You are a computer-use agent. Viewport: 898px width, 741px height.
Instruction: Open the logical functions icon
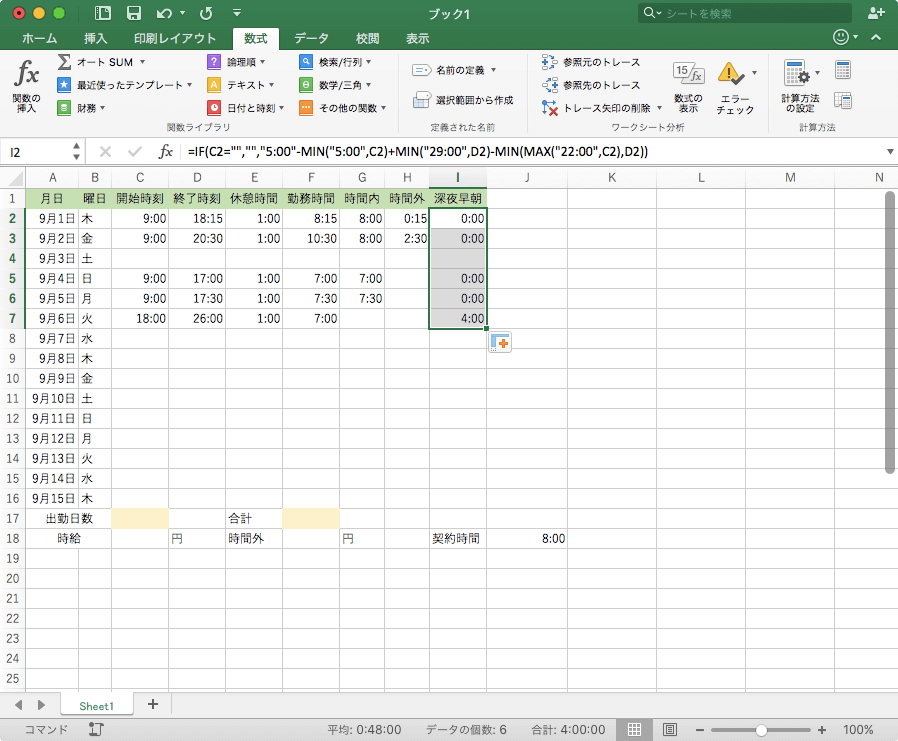tap(214, 62)
